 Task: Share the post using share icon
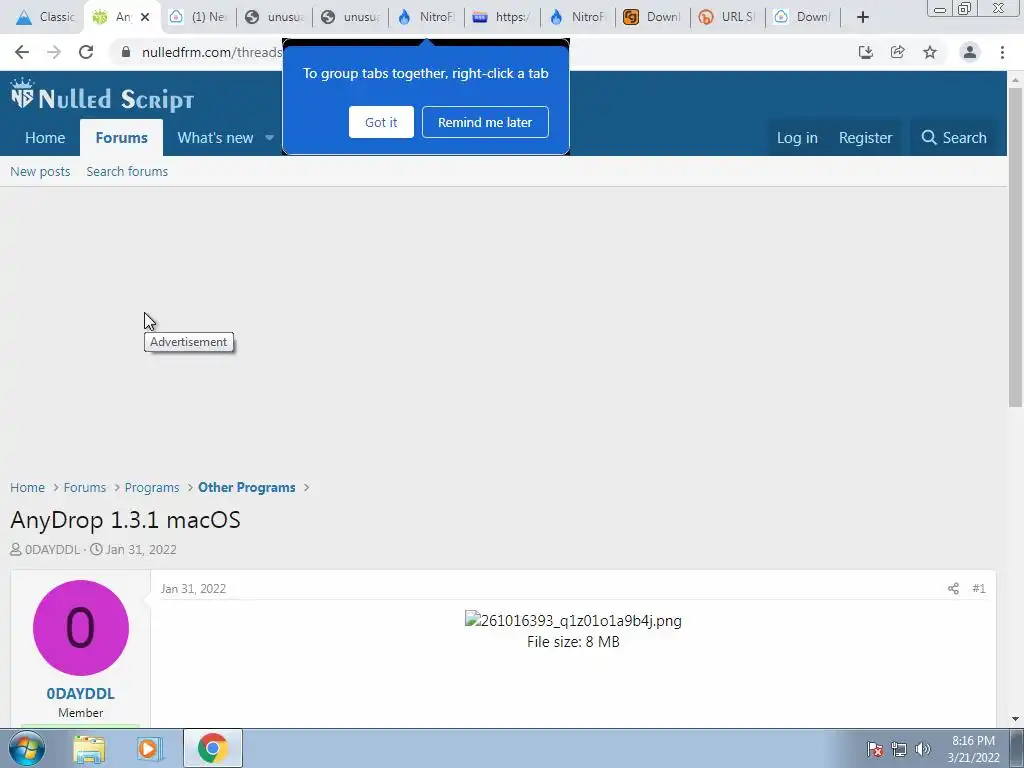(x=953, y=588)
